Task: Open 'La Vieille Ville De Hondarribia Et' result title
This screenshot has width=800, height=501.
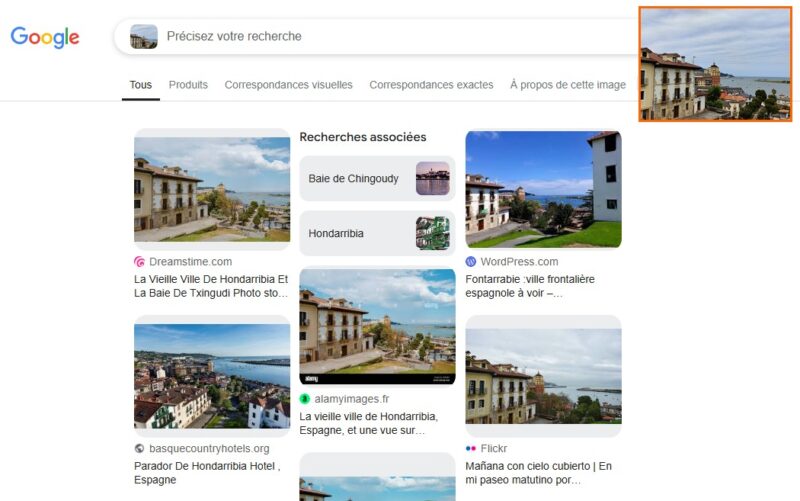Action: (x=211, y=286)
